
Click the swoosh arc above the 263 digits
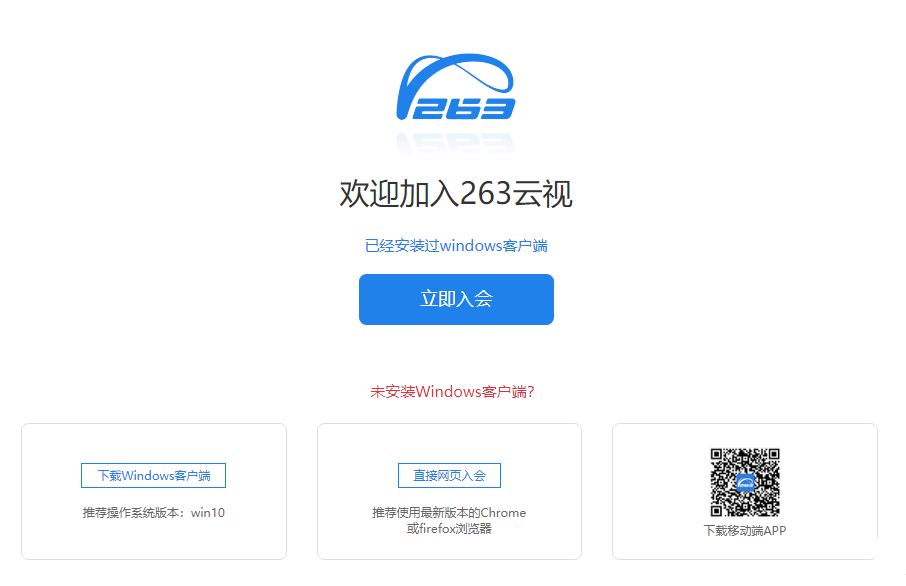coord(456,73)
